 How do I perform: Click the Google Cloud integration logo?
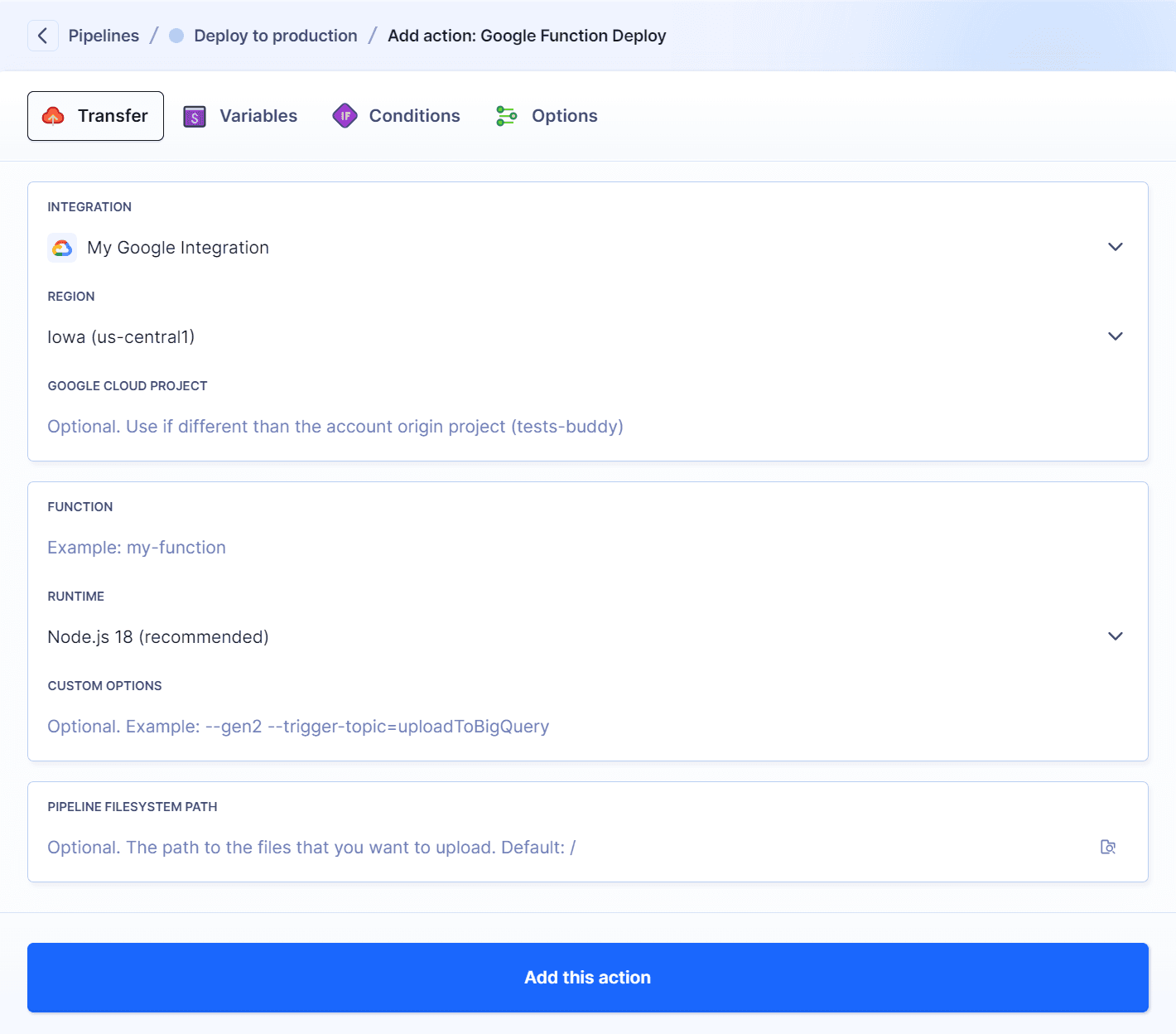[x=61, y=247]
